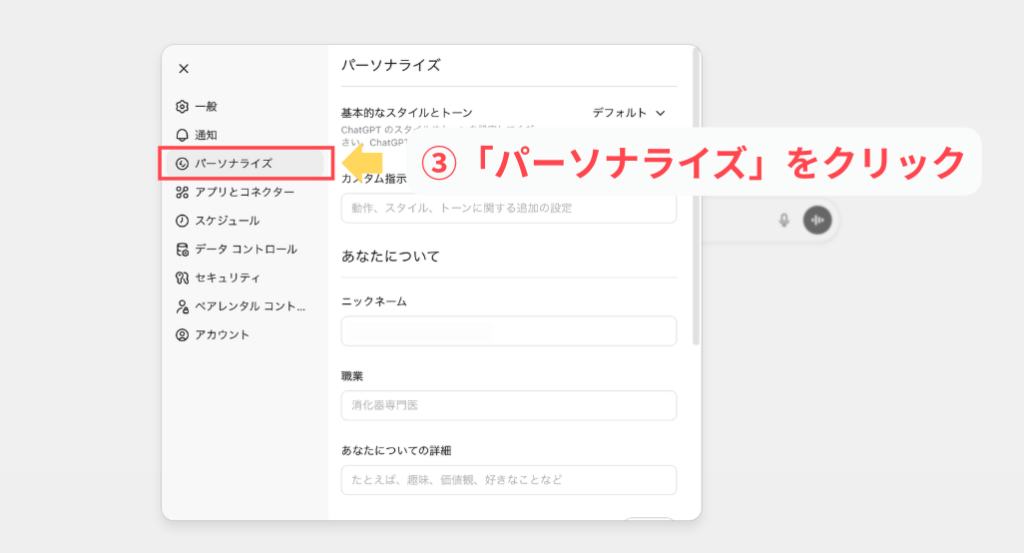Screen dimensions: 1024x553
Task: Click the Account profile icon
Action: pos(182,335)
